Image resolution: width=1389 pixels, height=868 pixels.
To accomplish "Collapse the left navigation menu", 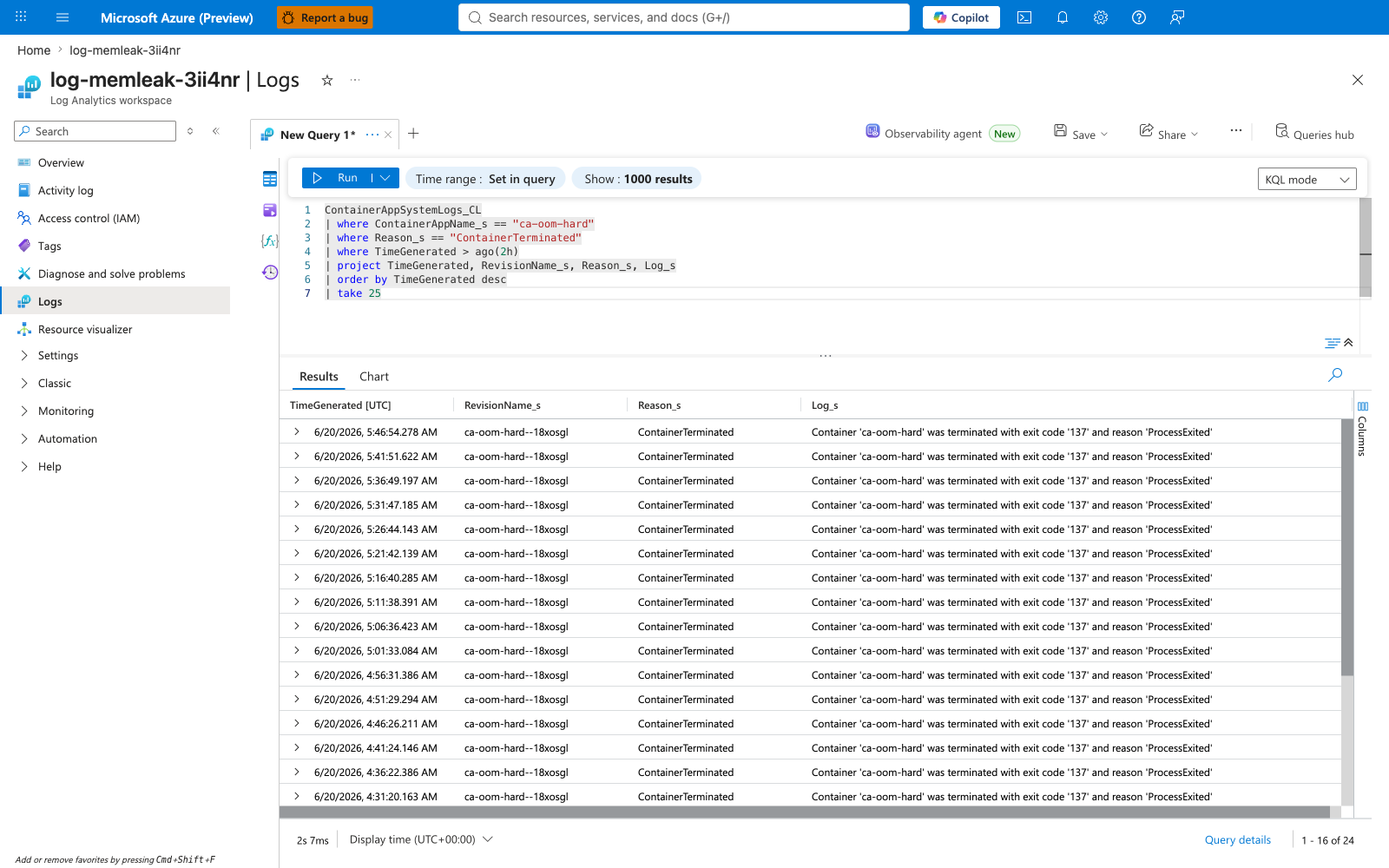I will (216, 131).
